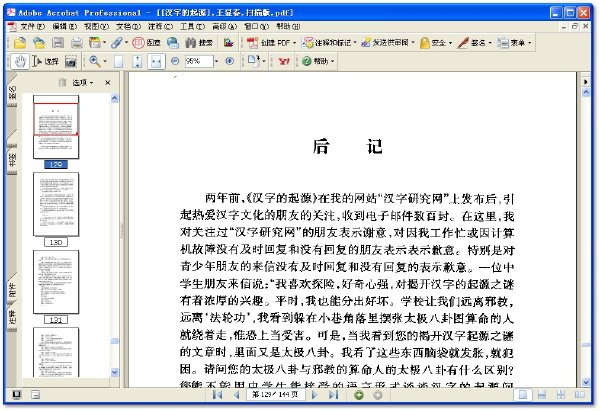Click the Organizer icon

95,42
